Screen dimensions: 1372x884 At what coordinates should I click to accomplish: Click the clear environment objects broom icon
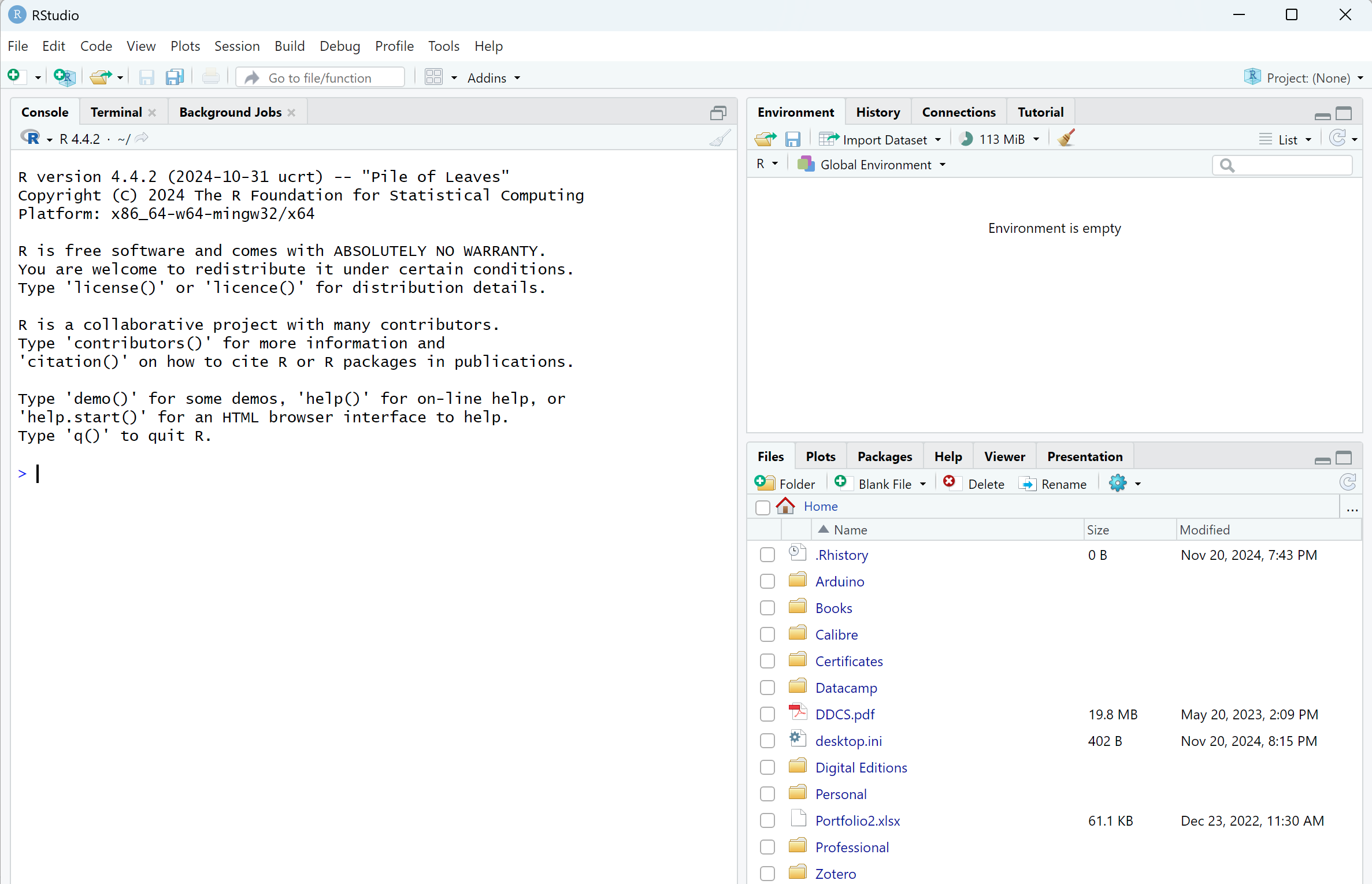pyautogui.click(x=1066, y=139)
